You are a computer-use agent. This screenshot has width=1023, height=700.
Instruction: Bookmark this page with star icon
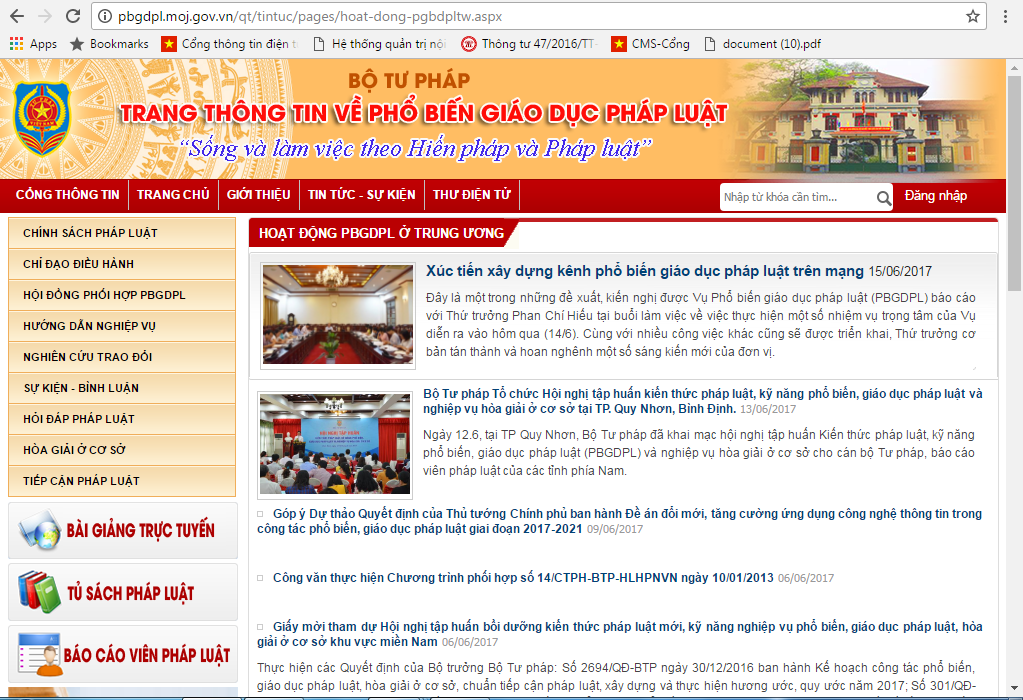pos(972,16)
